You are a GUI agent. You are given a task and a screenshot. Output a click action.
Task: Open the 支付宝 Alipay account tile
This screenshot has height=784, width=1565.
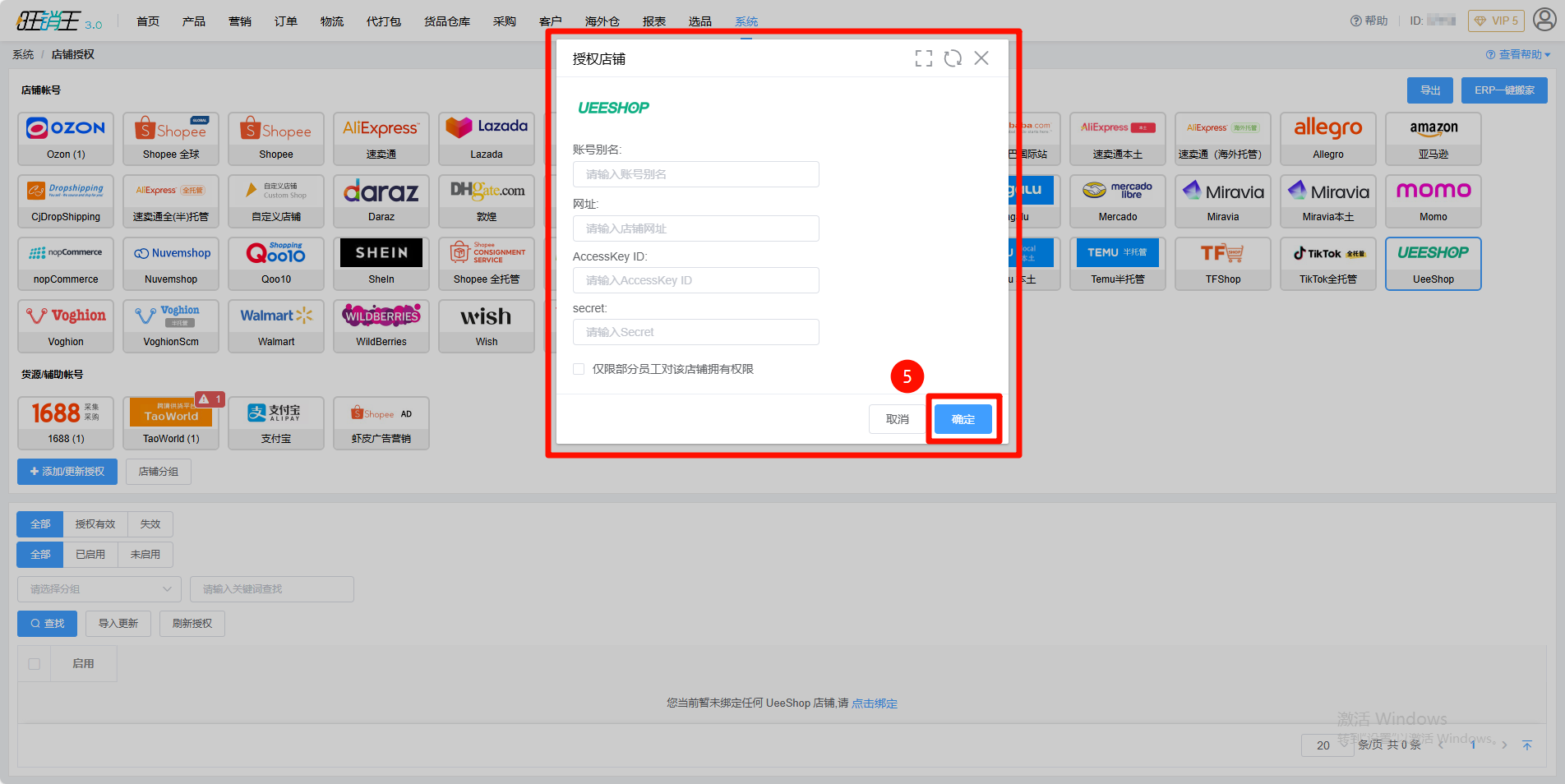(276, 423)
